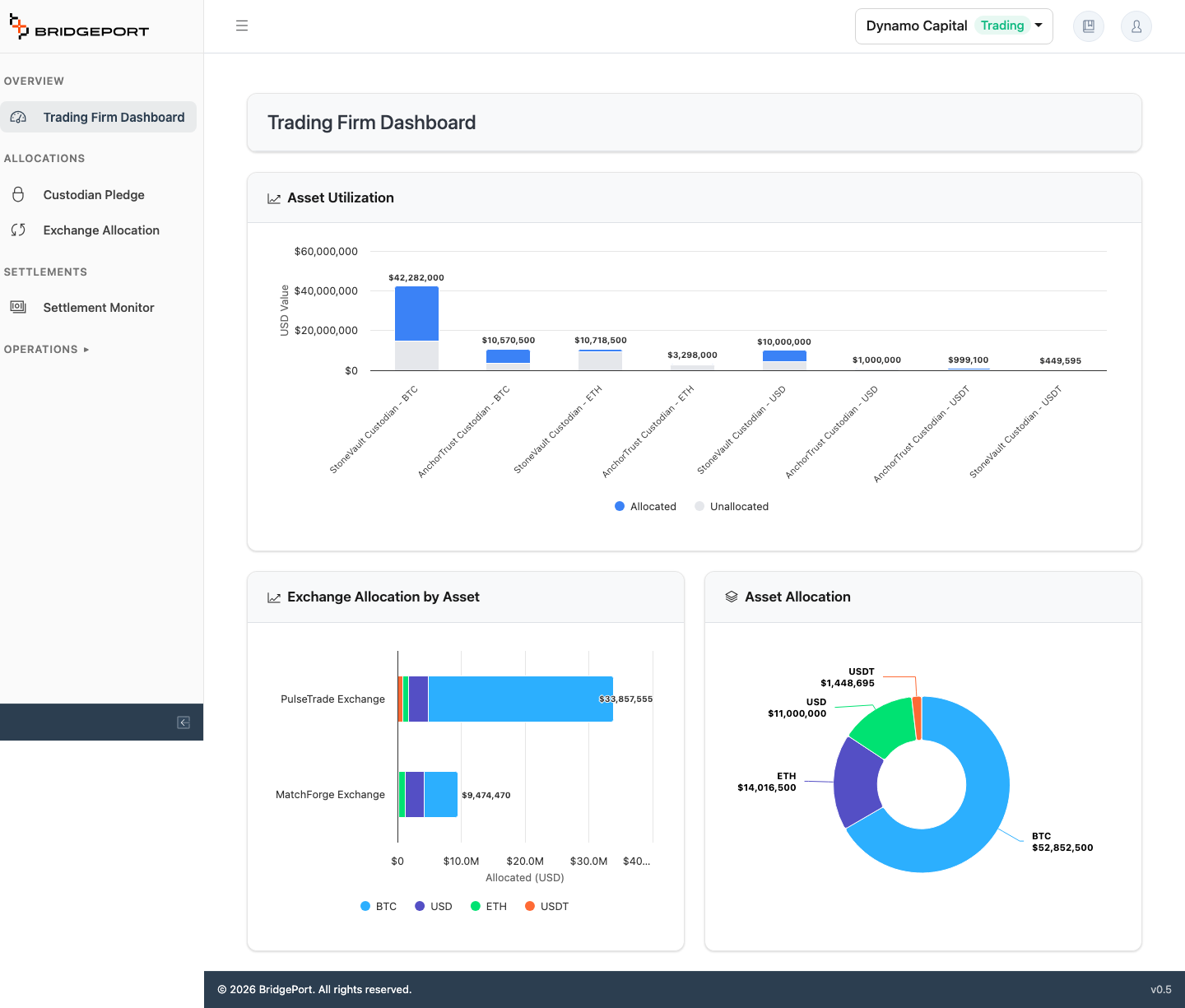Click the $10,570,500 value label
1185x1008 pixels.
click(509, 341)
